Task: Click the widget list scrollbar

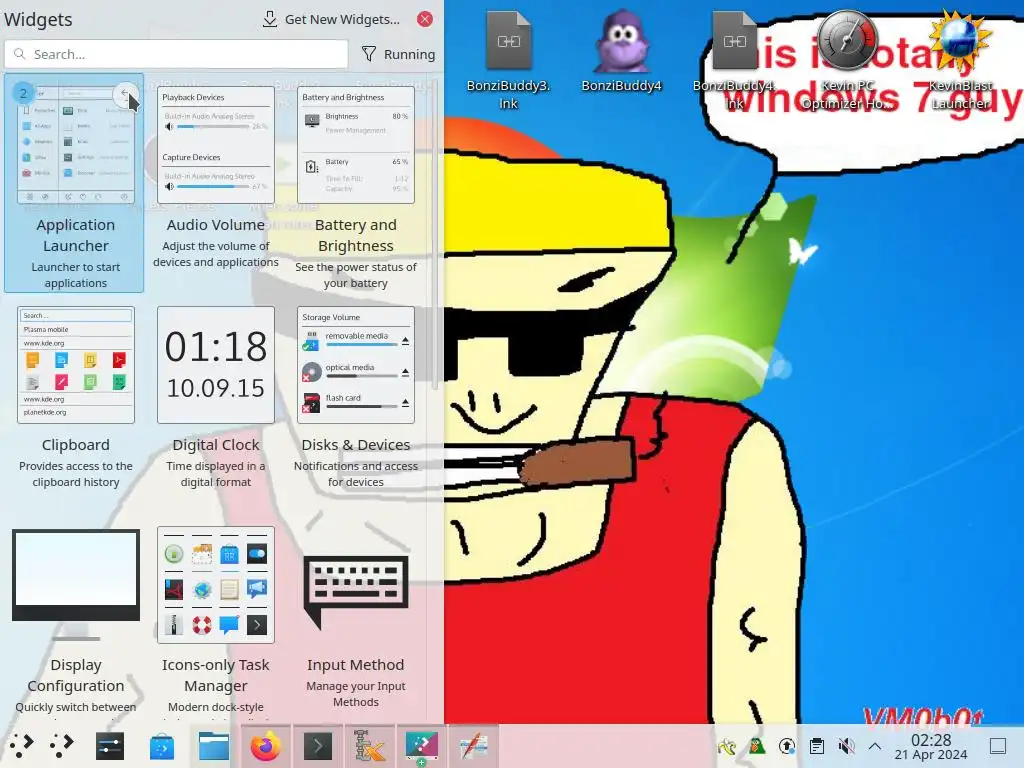Action: pyautogui.click(x=436, y=235)
